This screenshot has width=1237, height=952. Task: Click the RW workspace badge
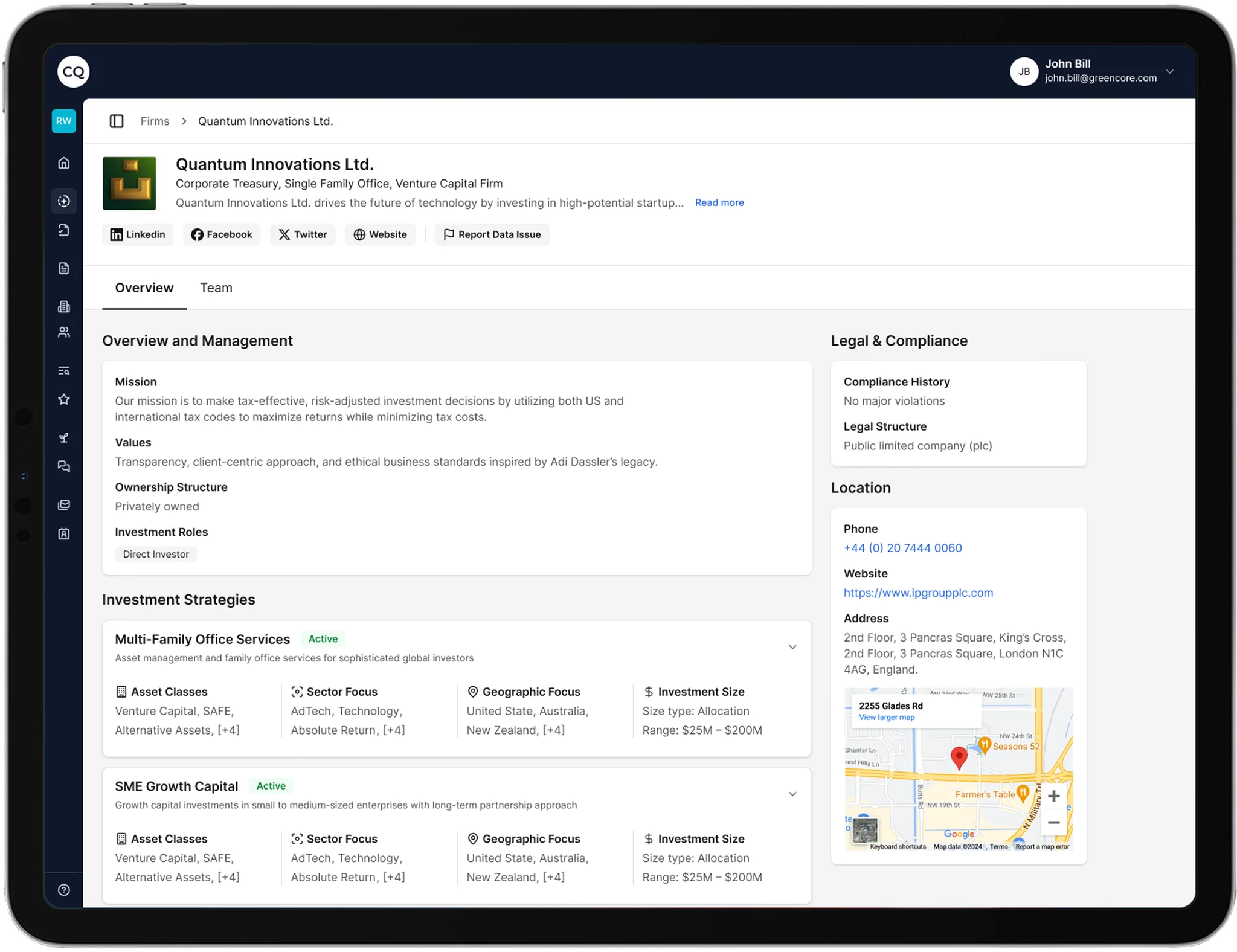coord(64,121)
